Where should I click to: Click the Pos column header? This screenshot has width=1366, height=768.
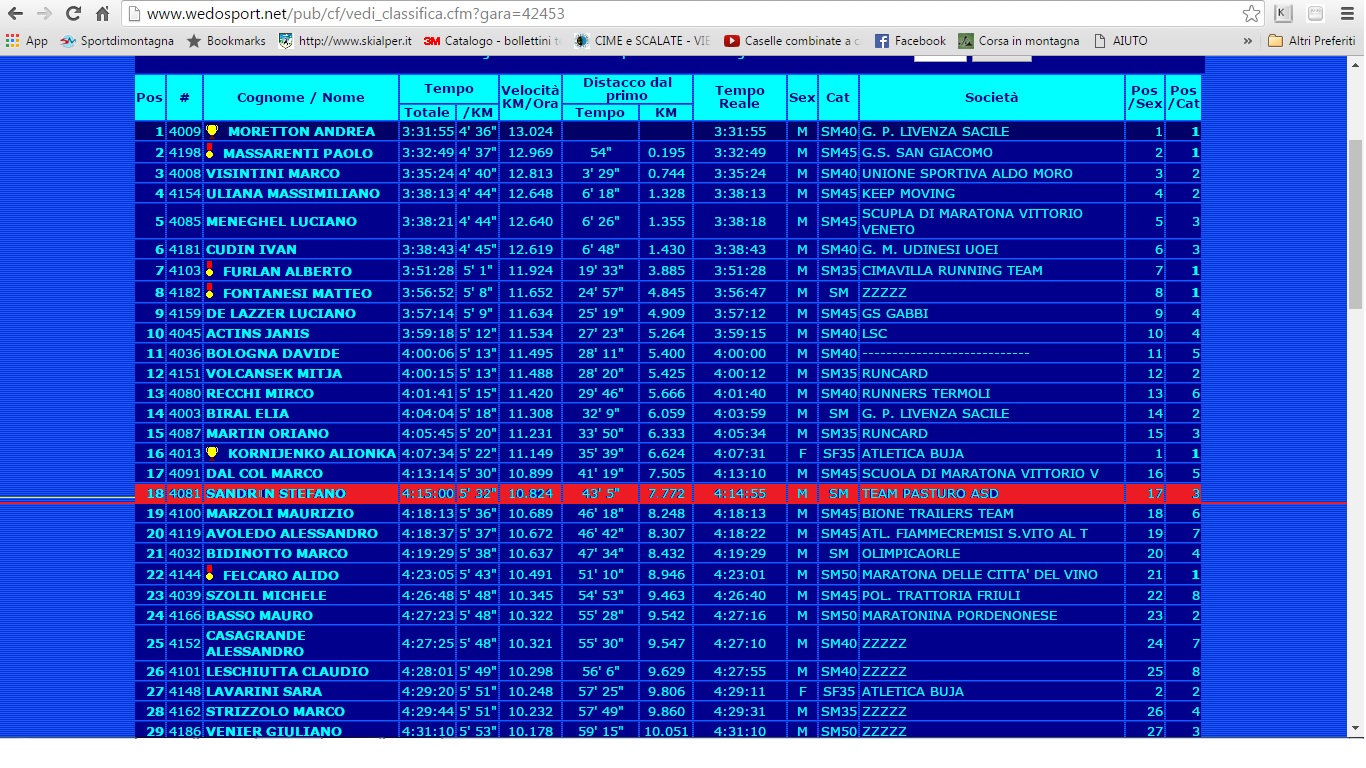(x=150, y=98)
